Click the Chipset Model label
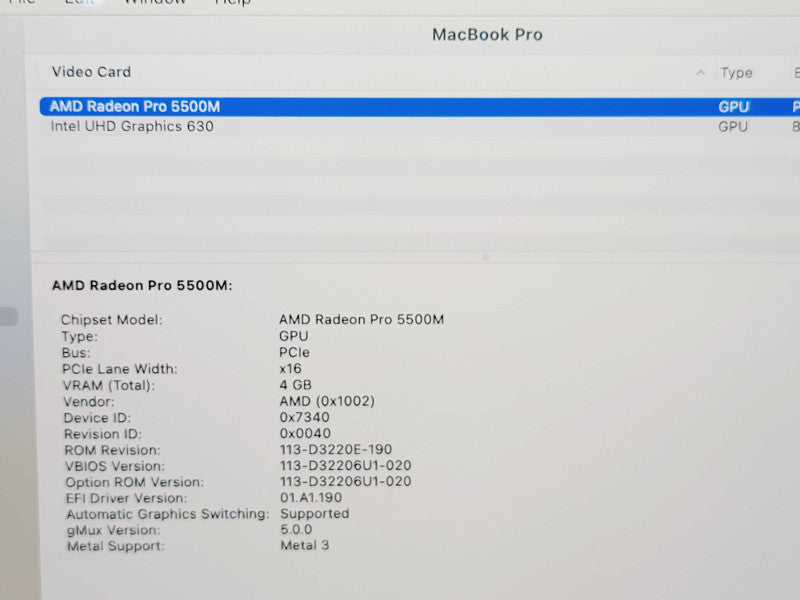The height and width of the screenshot is (600, 800). click(x=112, y=320)
